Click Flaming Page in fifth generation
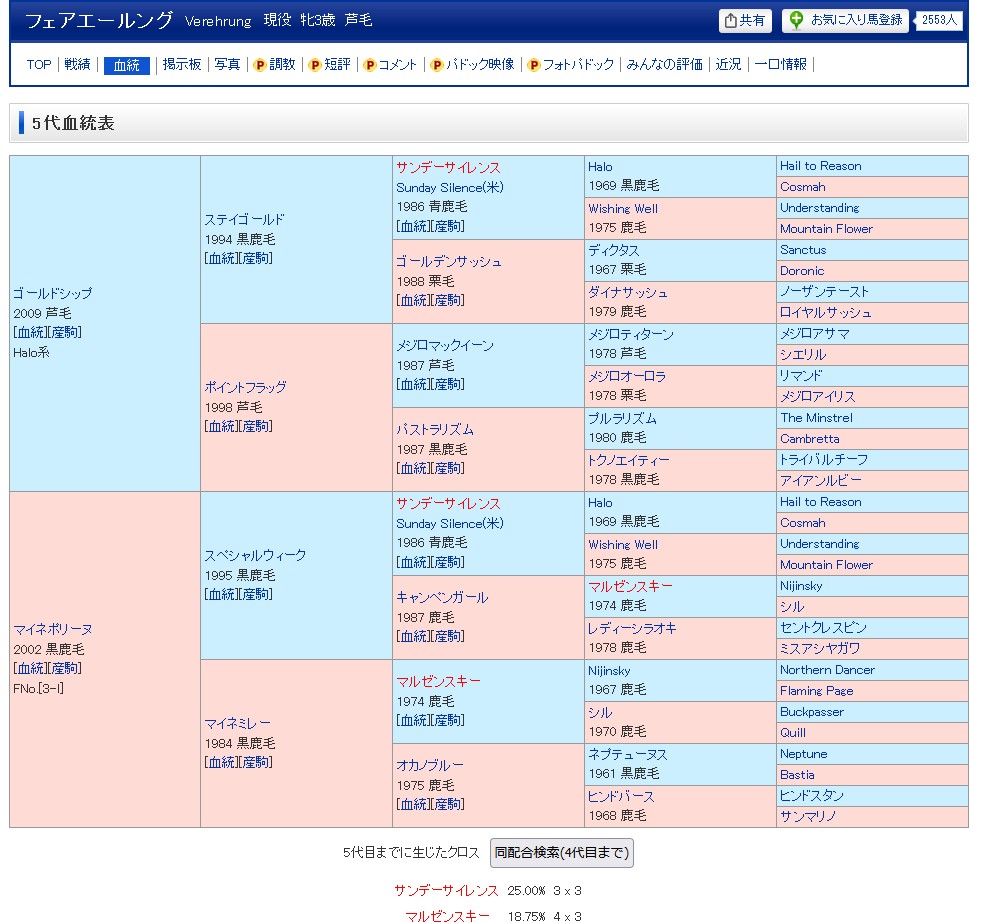This screenshot has height=923, width=986. 816,690
